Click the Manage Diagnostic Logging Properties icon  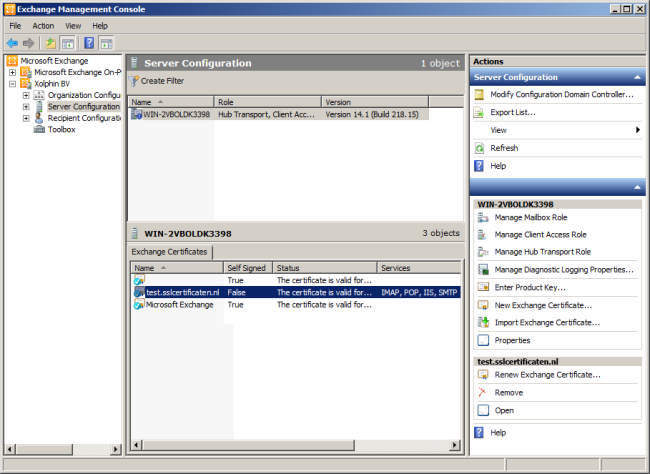483,270
